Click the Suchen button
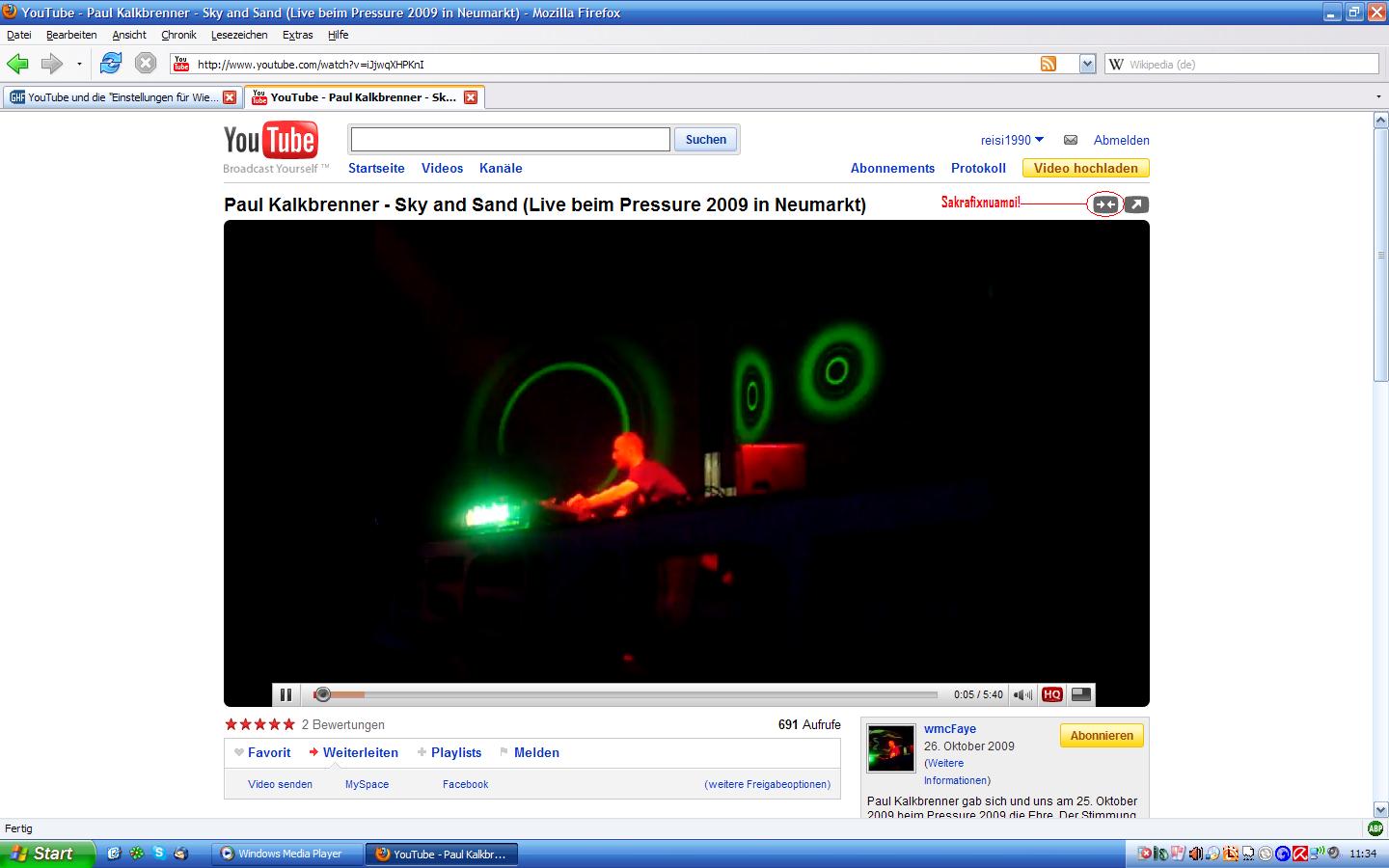 706,140
